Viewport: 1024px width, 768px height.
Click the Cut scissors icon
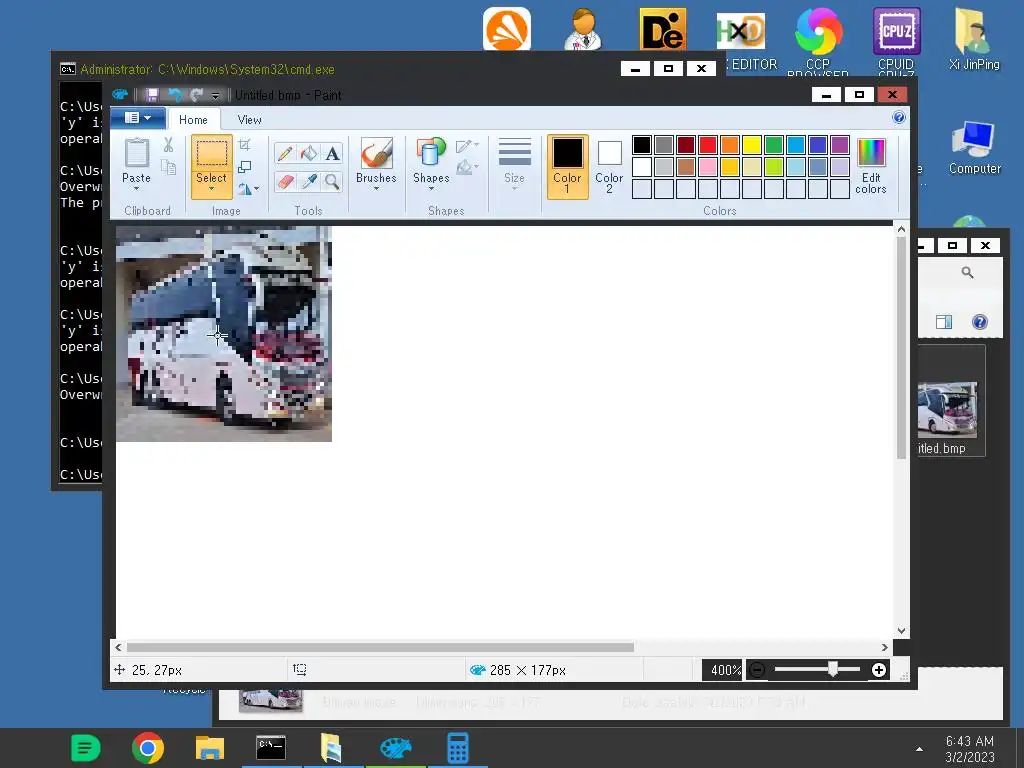point(168,145)
